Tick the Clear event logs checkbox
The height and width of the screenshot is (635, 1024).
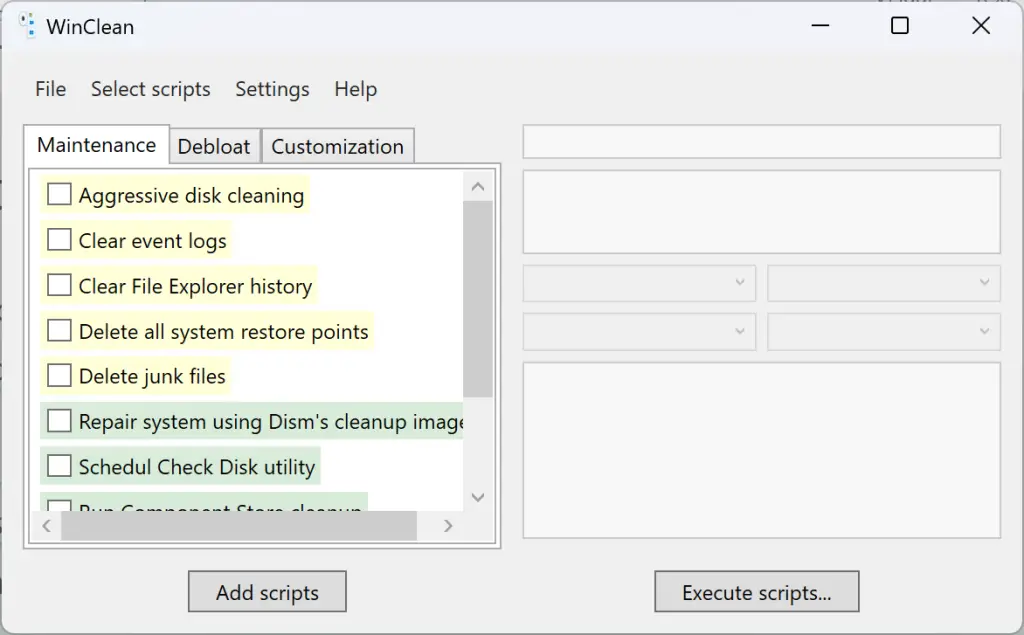click(60, 240)
